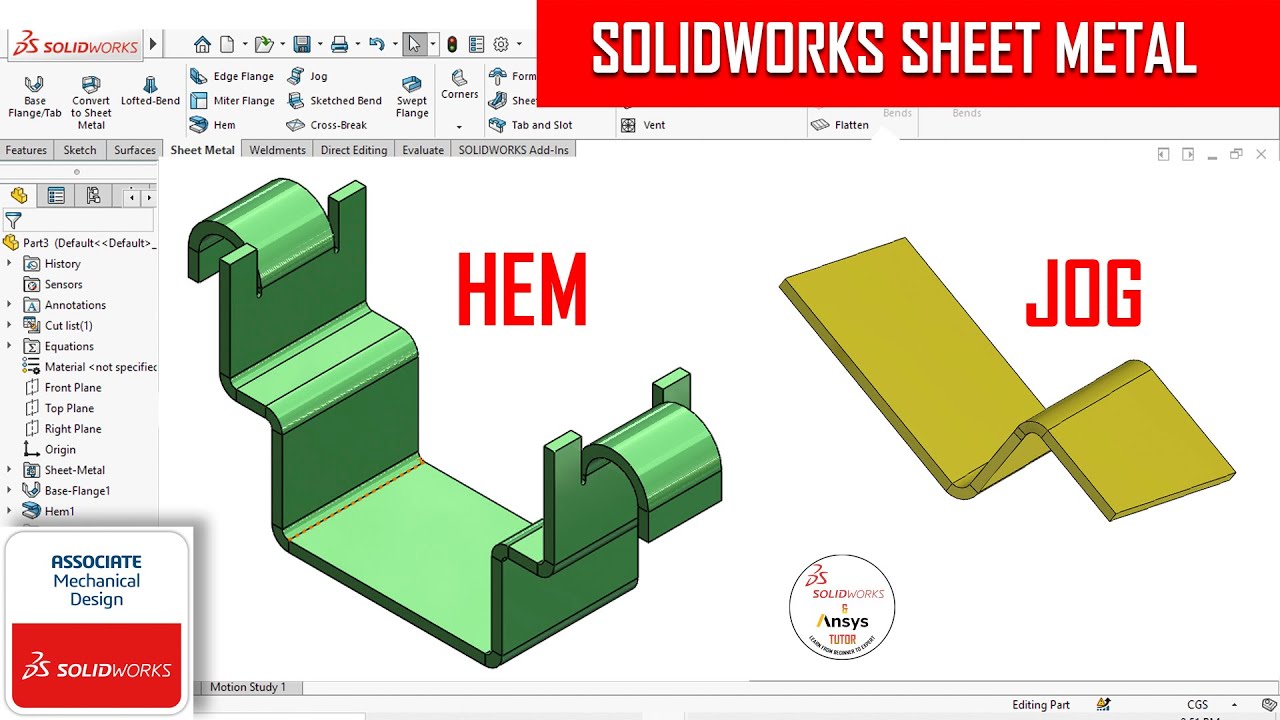Activate the Miter Flange tool
Viewport: 1280px width, 720px height.
click(x=231, y=101)
